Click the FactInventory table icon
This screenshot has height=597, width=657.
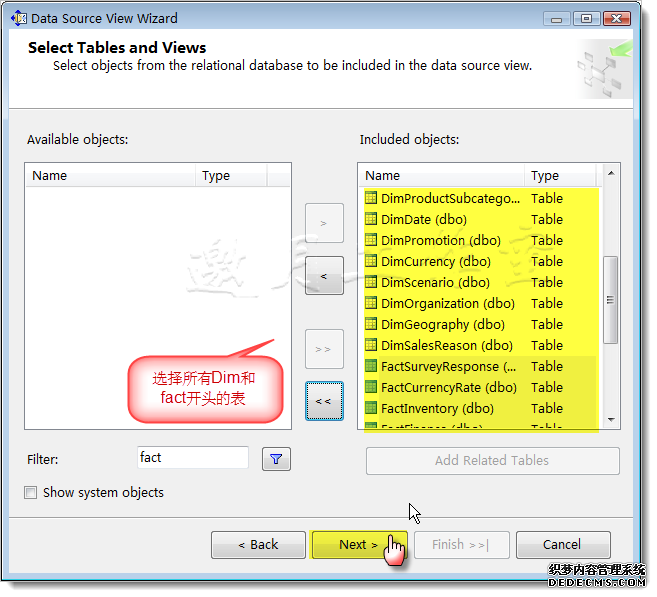[371, 408]
